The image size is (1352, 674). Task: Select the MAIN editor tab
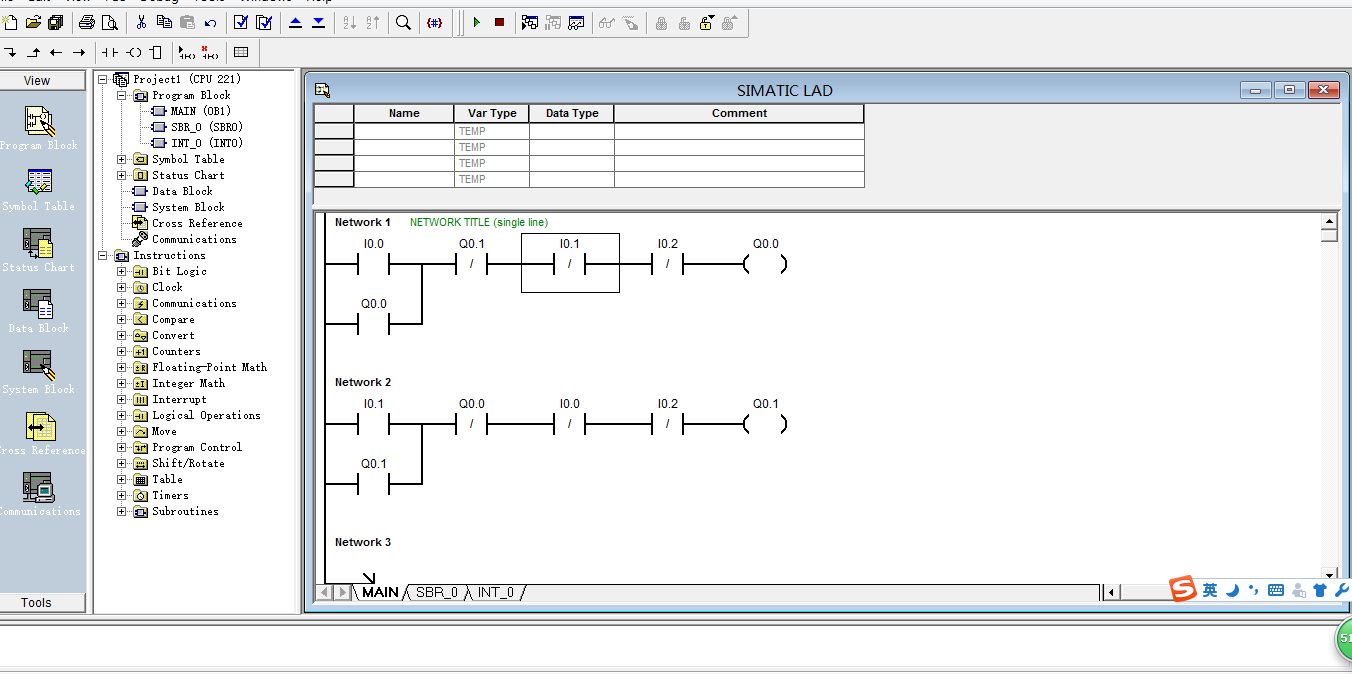pyautogui.click(x=380, y=592)
